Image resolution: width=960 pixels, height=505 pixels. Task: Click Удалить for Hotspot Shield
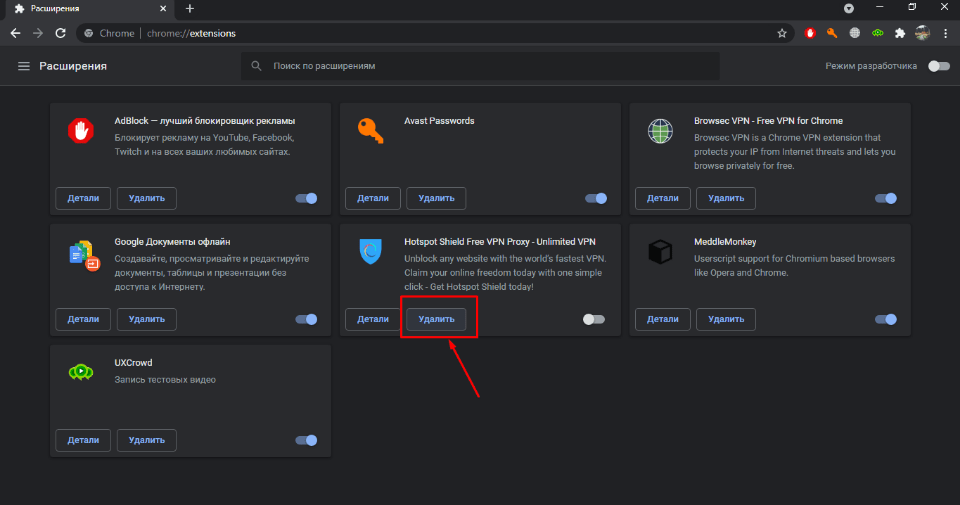click(x=437, y=319)
